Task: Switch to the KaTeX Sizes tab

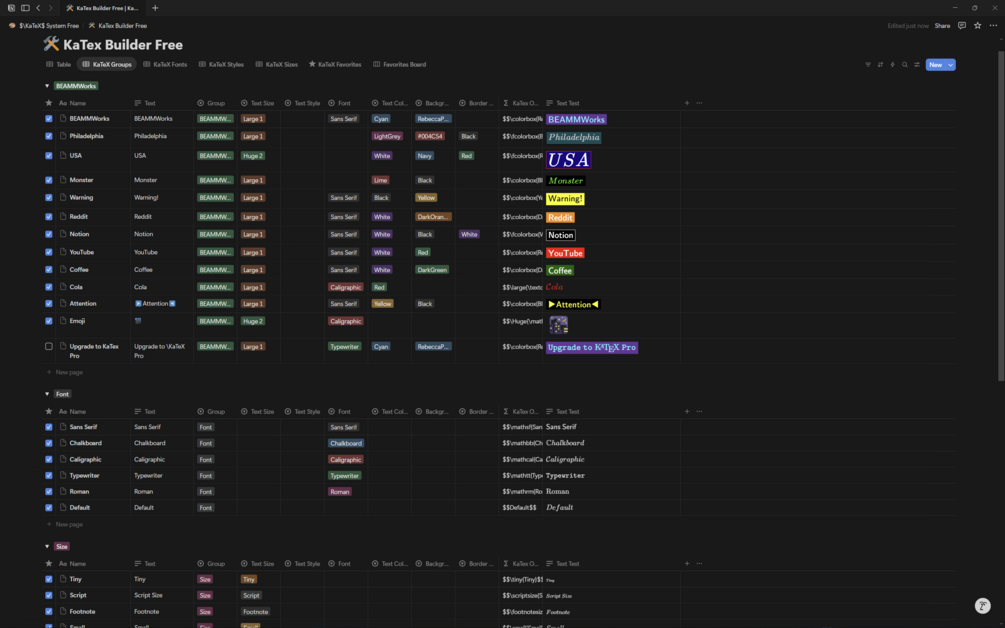Action: pos(277,64)
